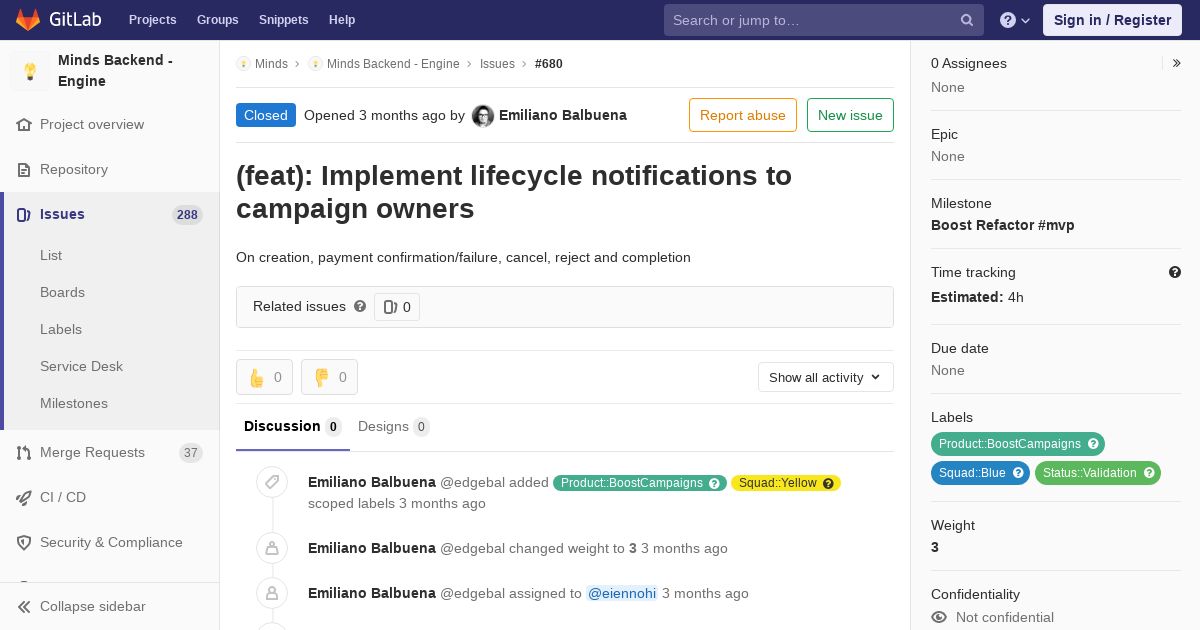Click the GitLab fox logo
The width and height of the screenshot is (1200, 630).
pyautogui.click(x=28, y=20)
